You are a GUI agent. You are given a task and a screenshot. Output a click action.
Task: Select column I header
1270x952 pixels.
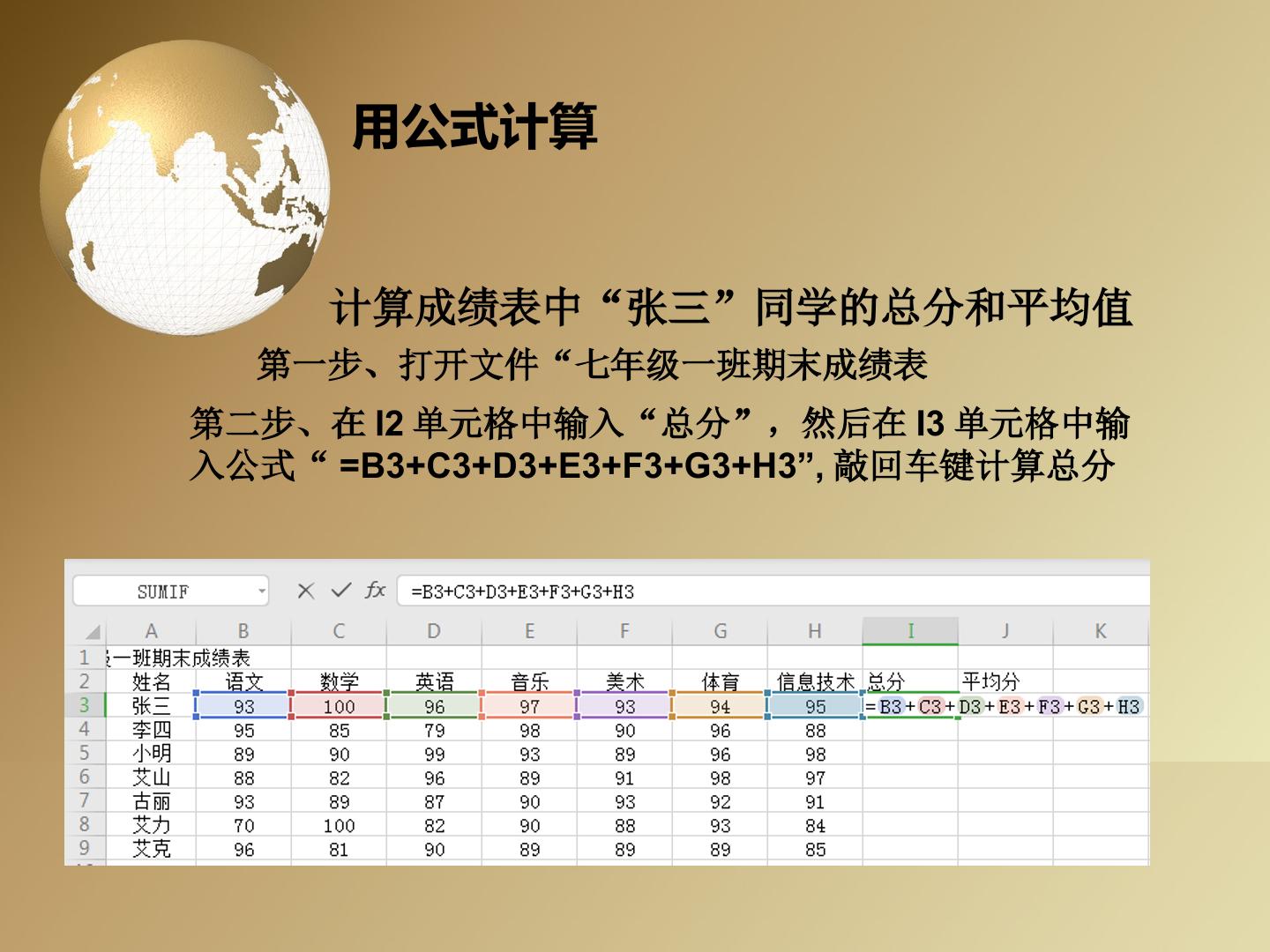(910, 631)
